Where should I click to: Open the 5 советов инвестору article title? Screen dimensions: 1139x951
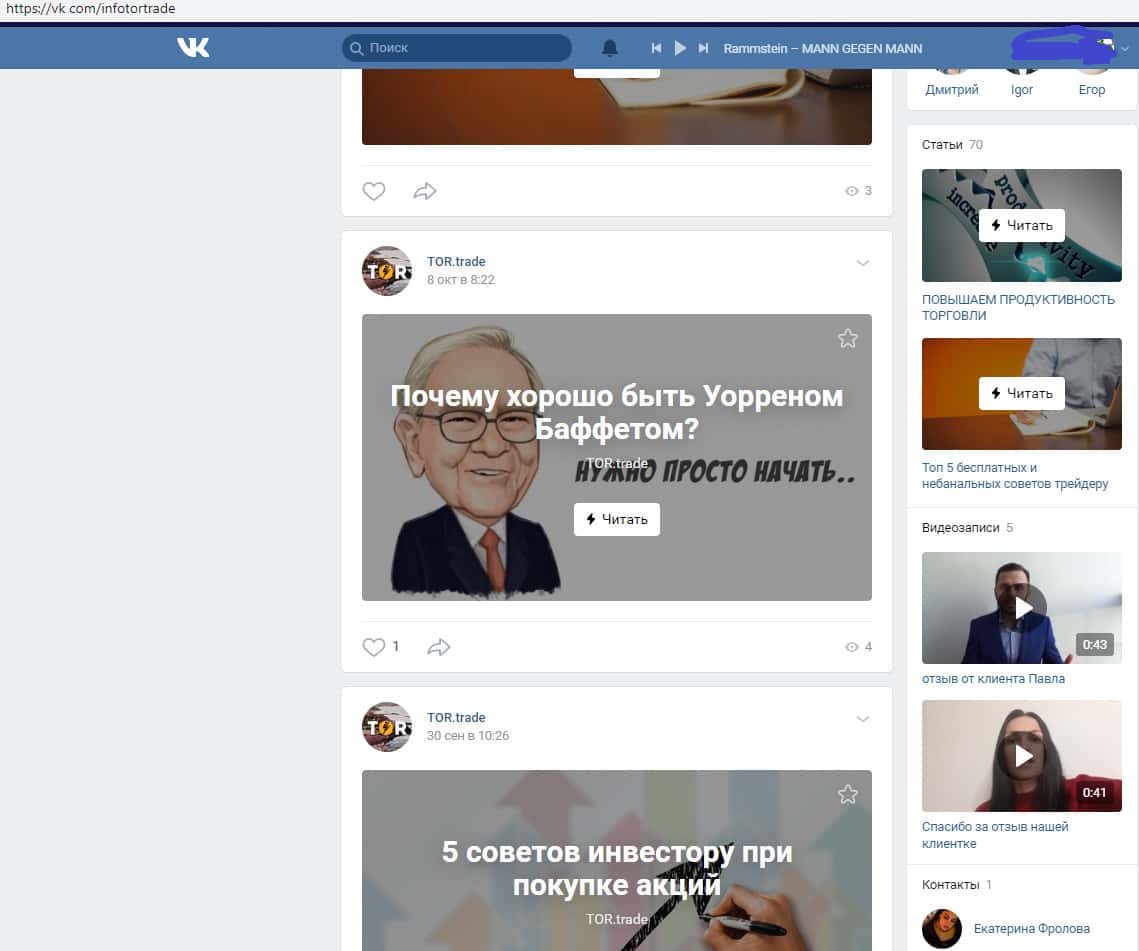click(x=617, y=868)
